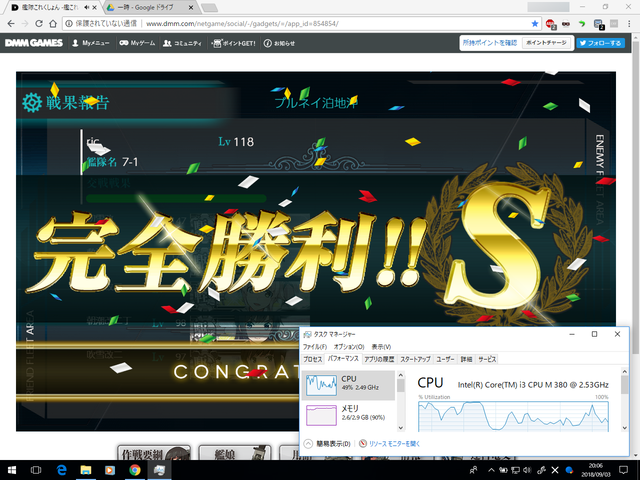Open Point GET link
This screenshot has width=640, height=480.
tap(234, 43)
